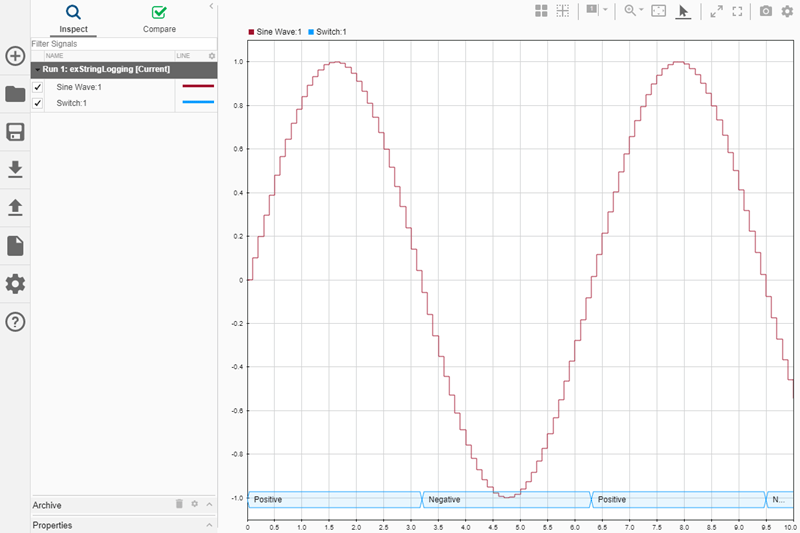The image size is (800, 533).
Task: Enter full screen with bracket corners icon
Action: pos(737,11)
